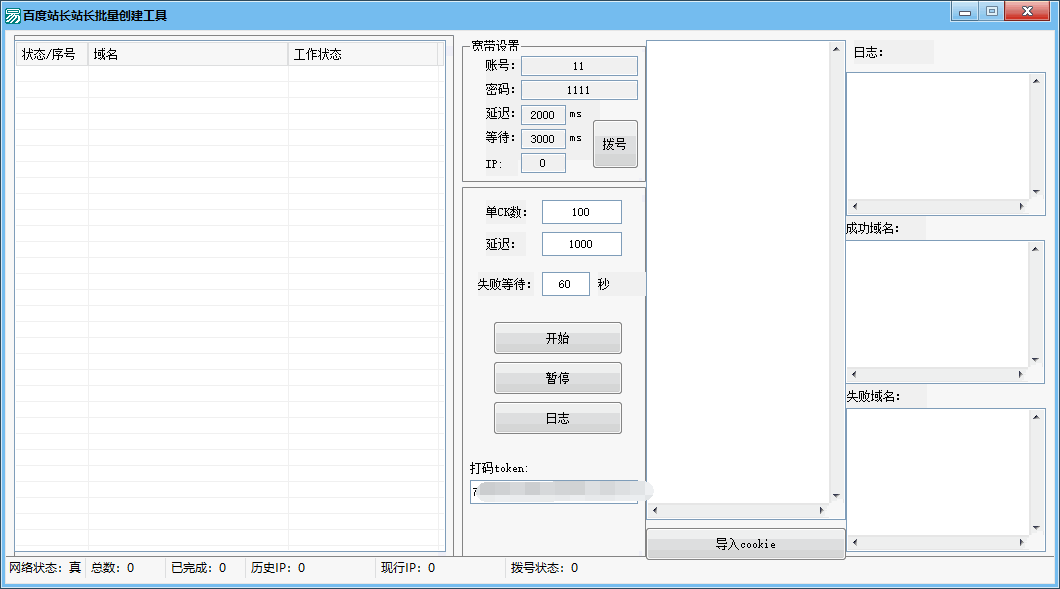Click the cookie list scroll down arrow
This screenshot has width=1060, height=589.
pos(836,496)
